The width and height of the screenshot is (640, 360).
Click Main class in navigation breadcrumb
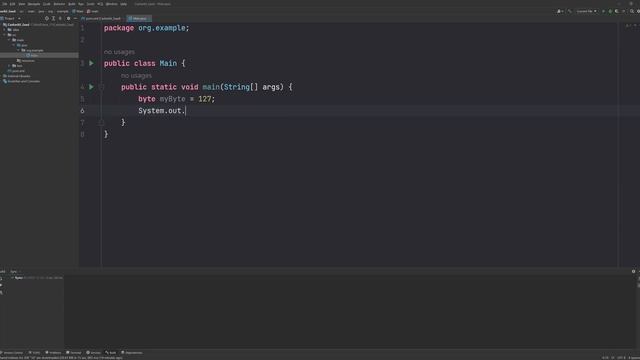[x=78, y=11]
